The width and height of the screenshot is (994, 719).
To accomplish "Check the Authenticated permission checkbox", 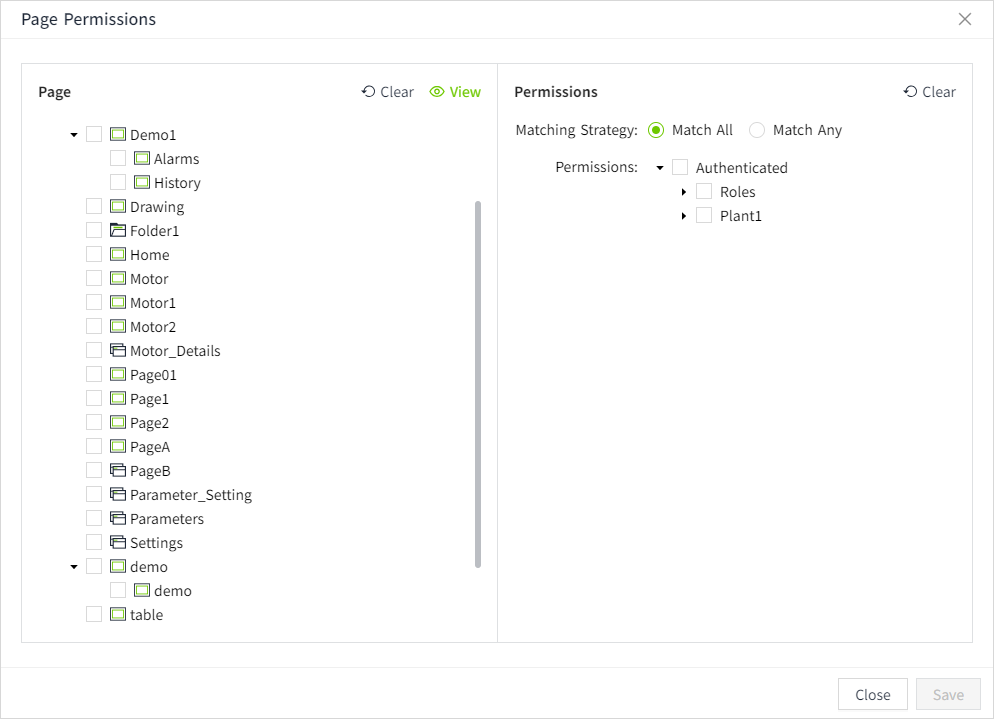I will [x=680, y=167].
